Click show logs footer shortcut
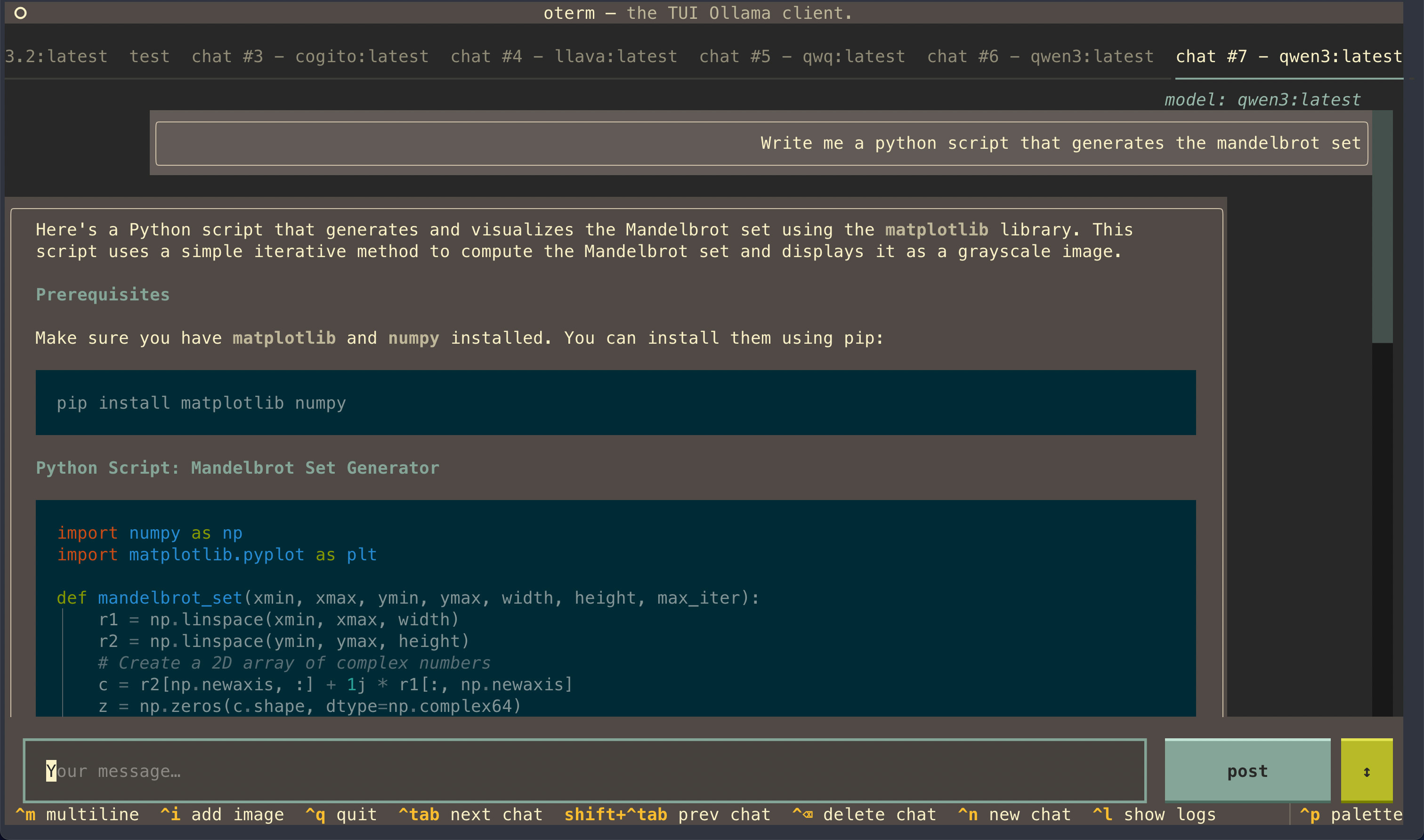This screenshot has height=840, width=1424. coord(1153,815)
